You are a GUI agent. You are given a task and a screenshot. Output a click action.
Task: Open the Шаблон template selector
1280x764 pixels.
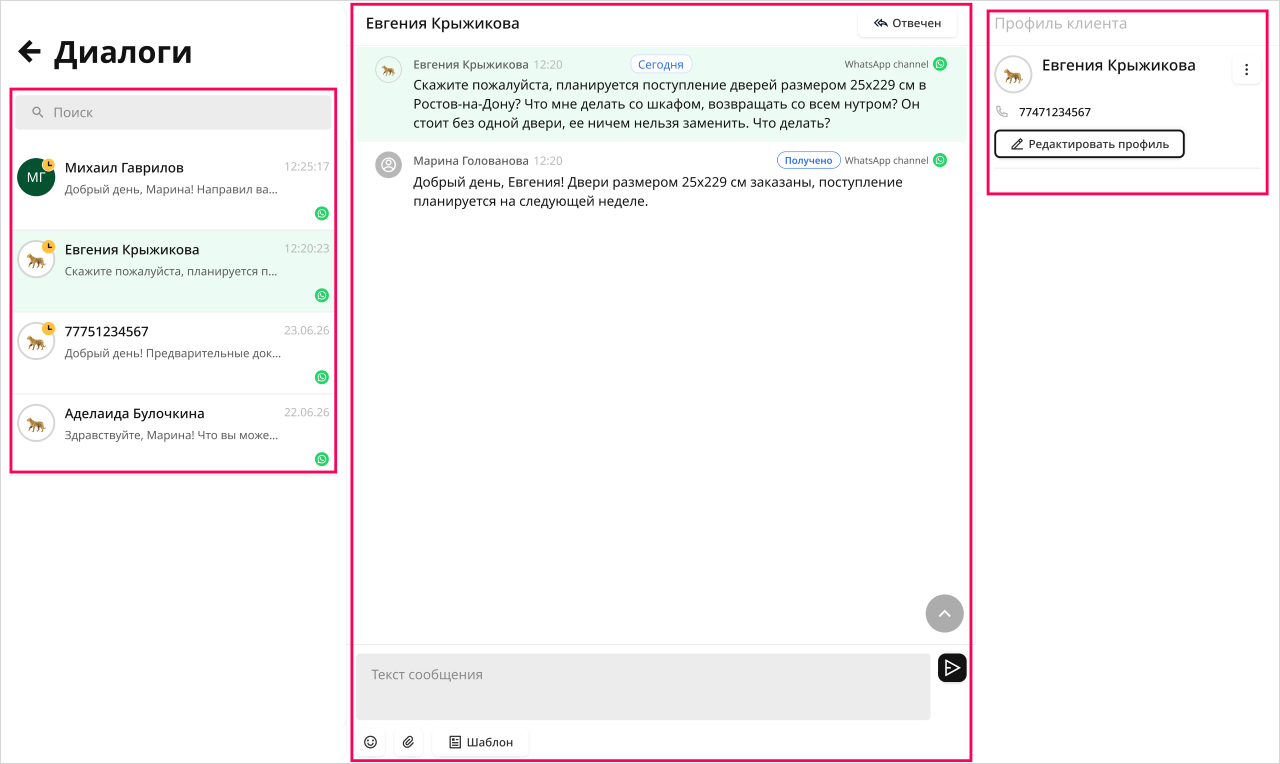480,742
